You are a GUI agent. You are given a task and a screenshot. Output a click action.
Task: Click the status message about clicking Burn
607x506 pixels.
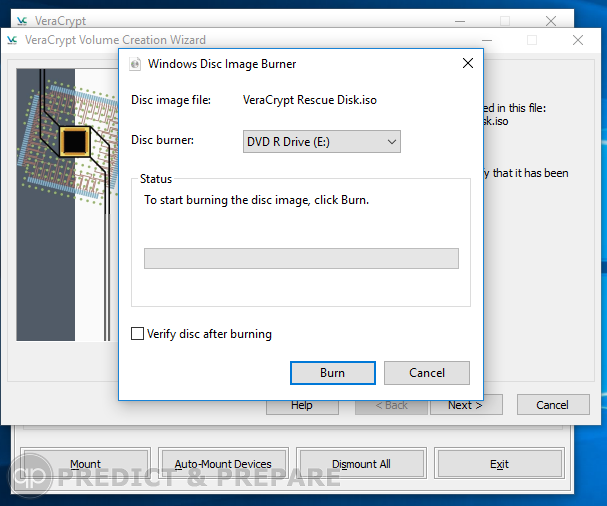pyautogui.click(x=256, y=200)
